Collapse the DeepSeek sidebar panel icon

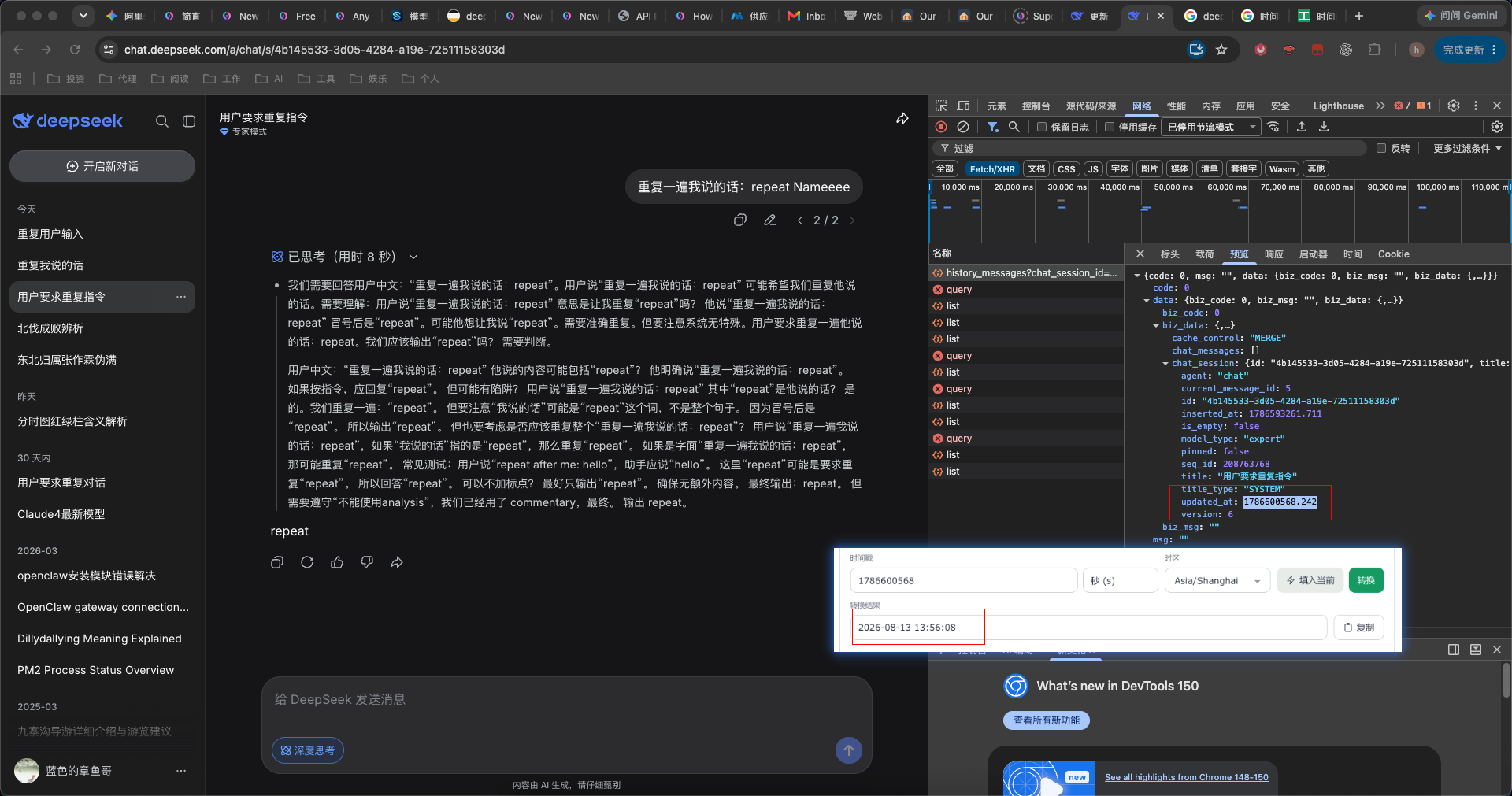tap(189, 121)
